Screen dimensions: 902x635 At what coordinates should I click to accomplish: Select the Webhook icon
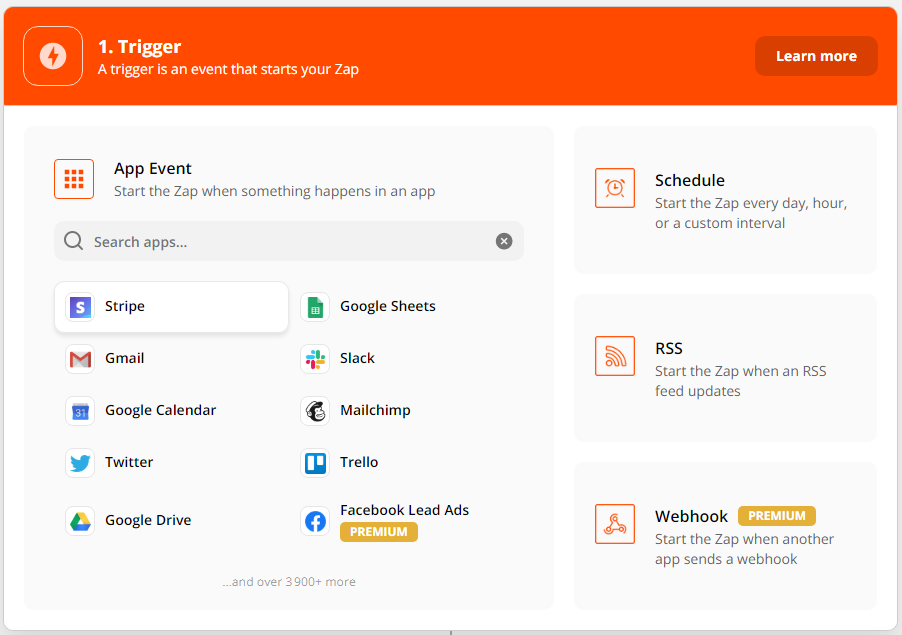point(615,523)
